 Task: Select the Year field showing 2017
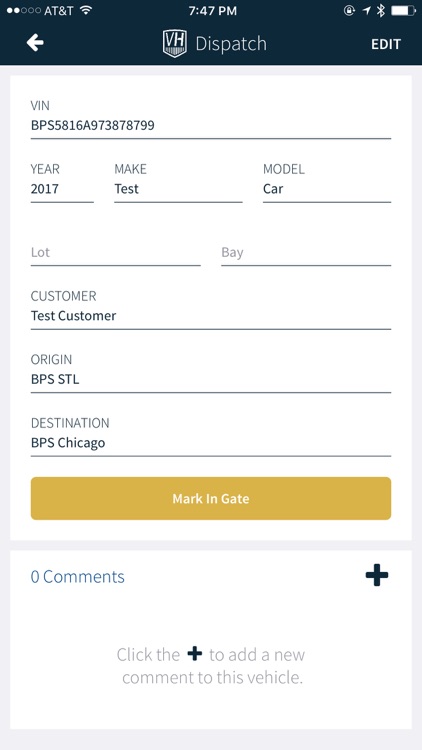(x=62, y=182)
